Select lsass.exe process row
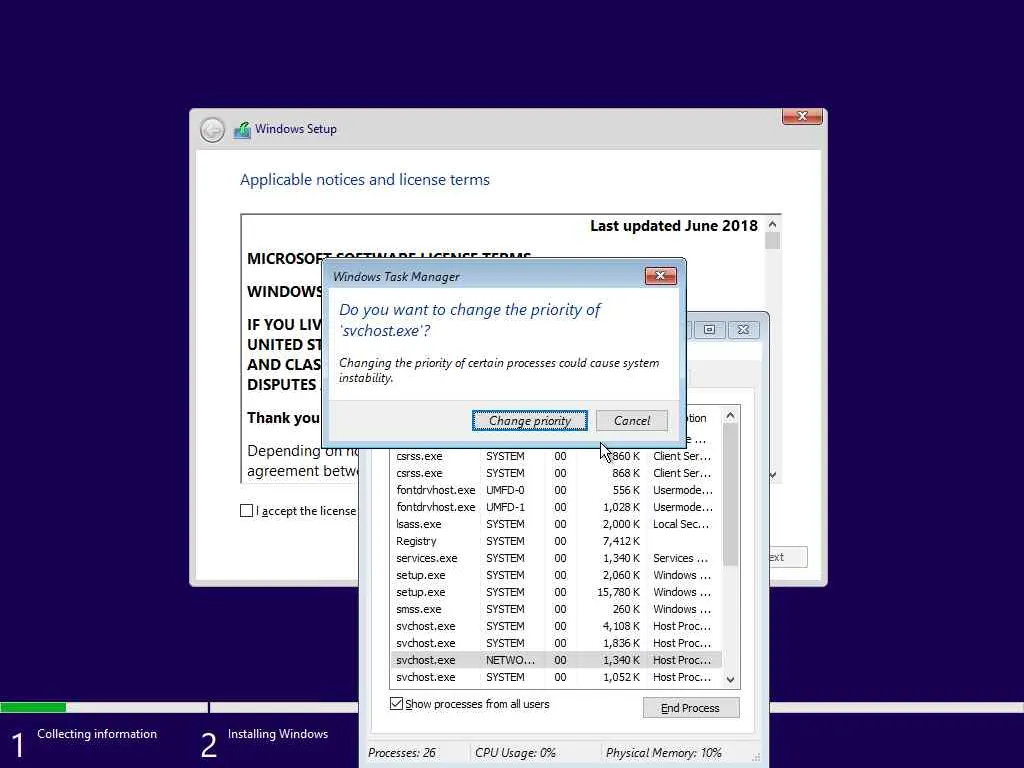 click(556, 524)
